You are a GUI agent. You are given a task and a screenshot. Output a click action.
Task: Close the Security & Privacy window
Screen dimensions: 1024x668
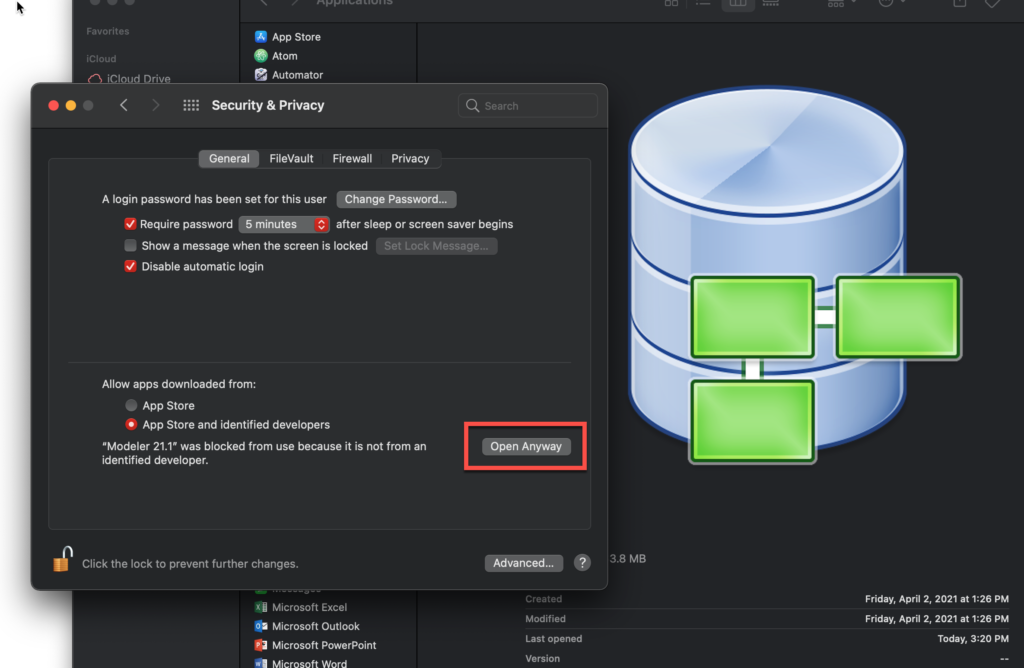pyautogui.click(x=54, y=106)
